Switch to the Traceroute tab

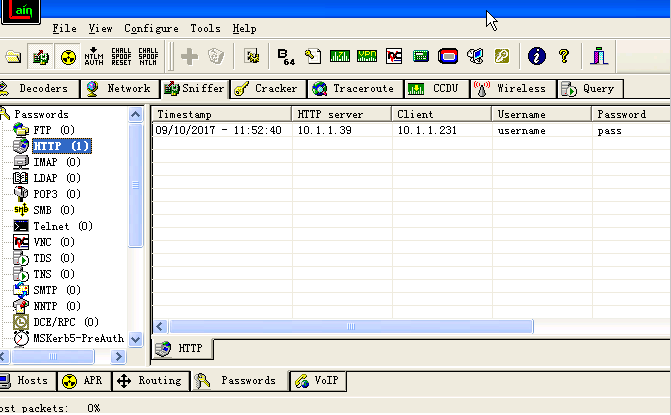[355, 89]
